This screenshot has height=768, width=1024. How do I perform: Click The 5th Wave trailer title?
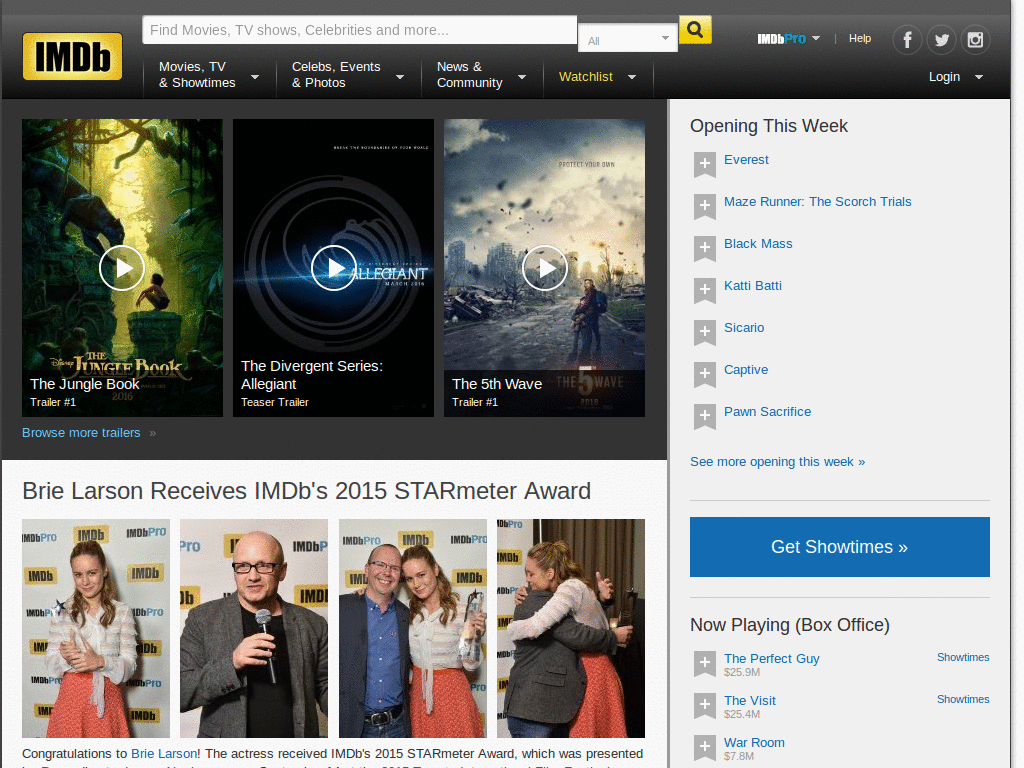(x=497, y=384)
